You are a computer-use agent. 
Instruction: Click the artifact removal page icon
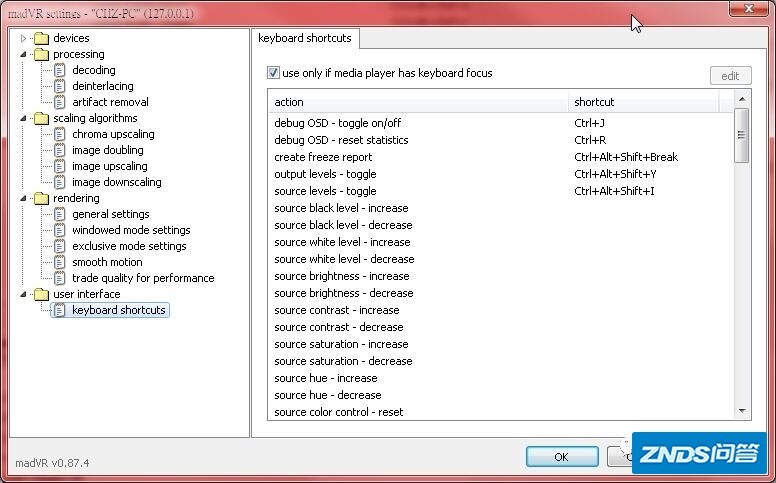59,102
